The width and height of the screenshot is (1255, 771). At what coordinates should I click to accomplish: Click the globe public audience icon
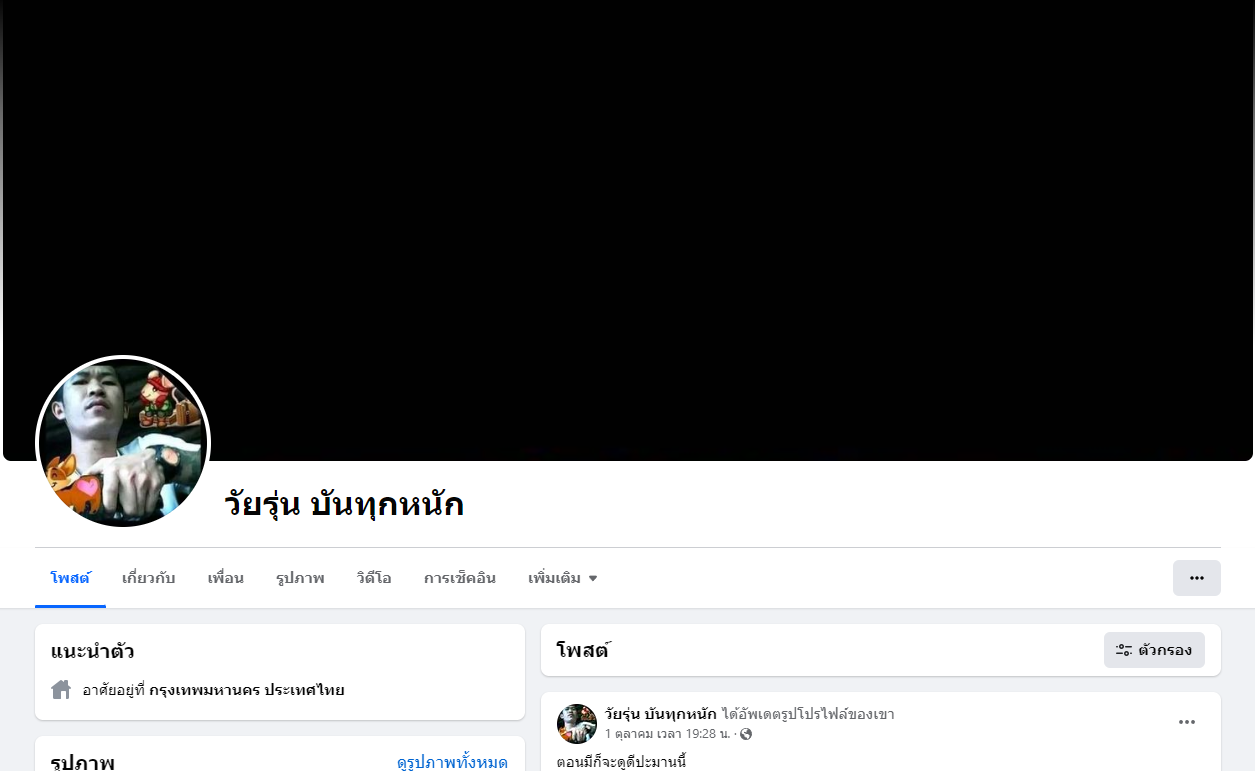(746, 734)
